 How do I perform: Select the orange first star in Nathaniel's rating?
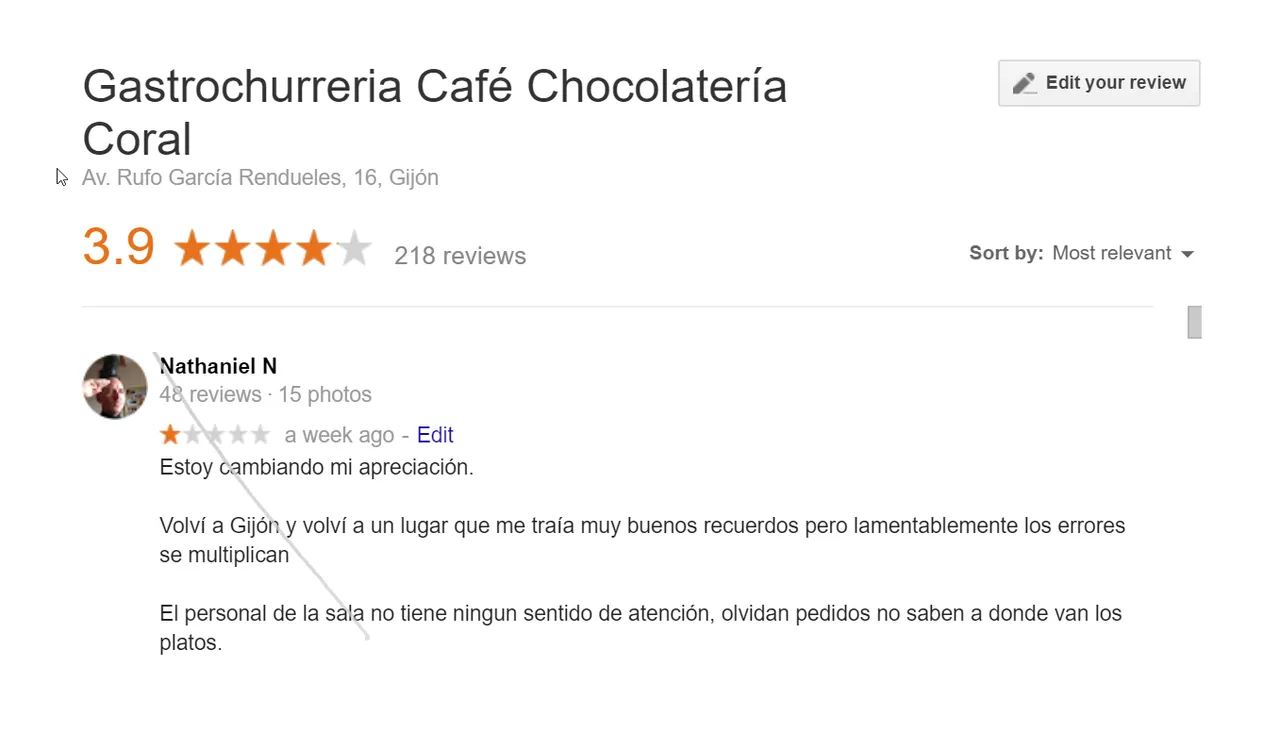[170, 434]
